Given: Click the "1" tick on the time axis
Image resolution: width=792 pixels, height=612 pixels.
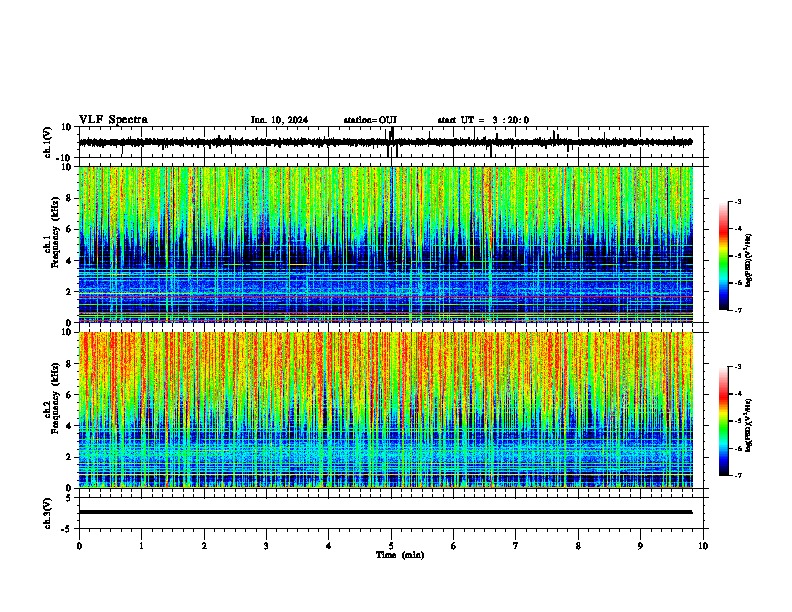Looking at the screenshot, I should click(141, 546).
